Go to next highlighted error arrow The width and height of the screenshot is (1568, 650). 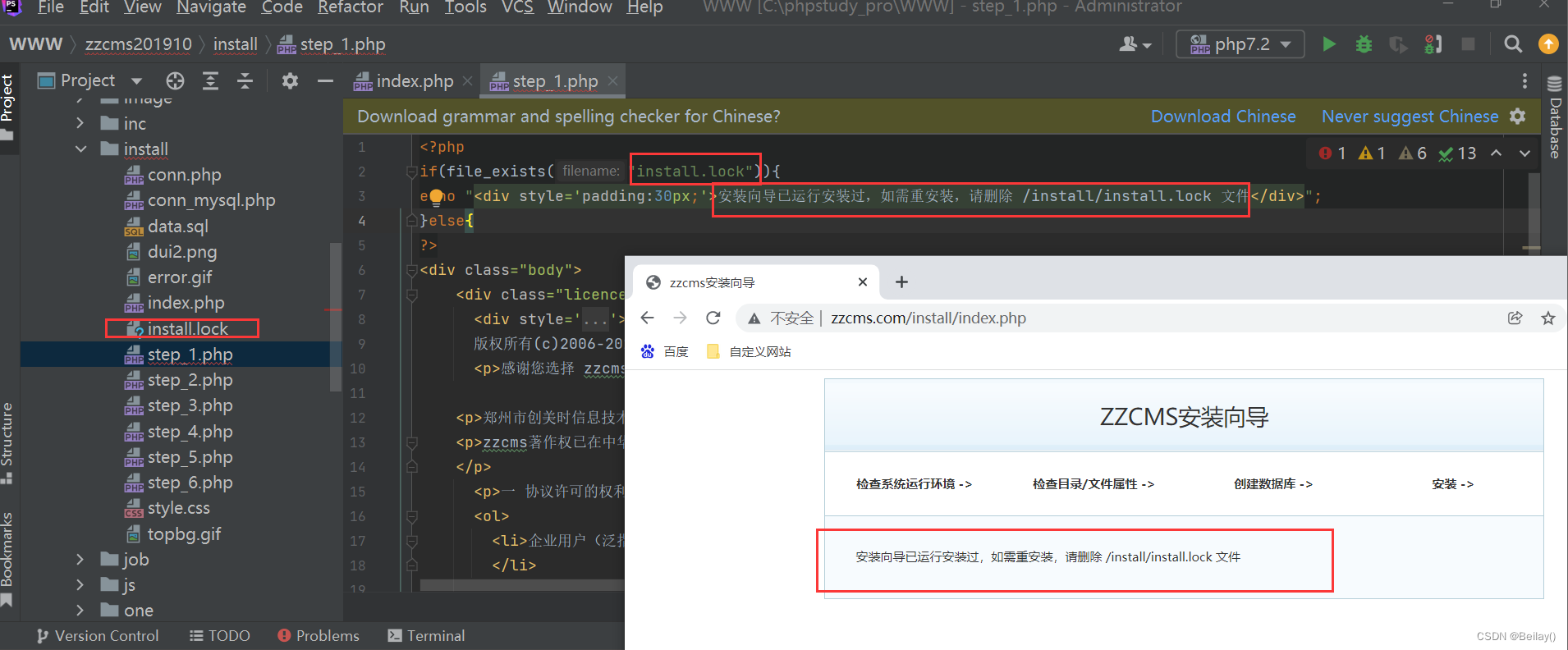[x=1524, y=153]
